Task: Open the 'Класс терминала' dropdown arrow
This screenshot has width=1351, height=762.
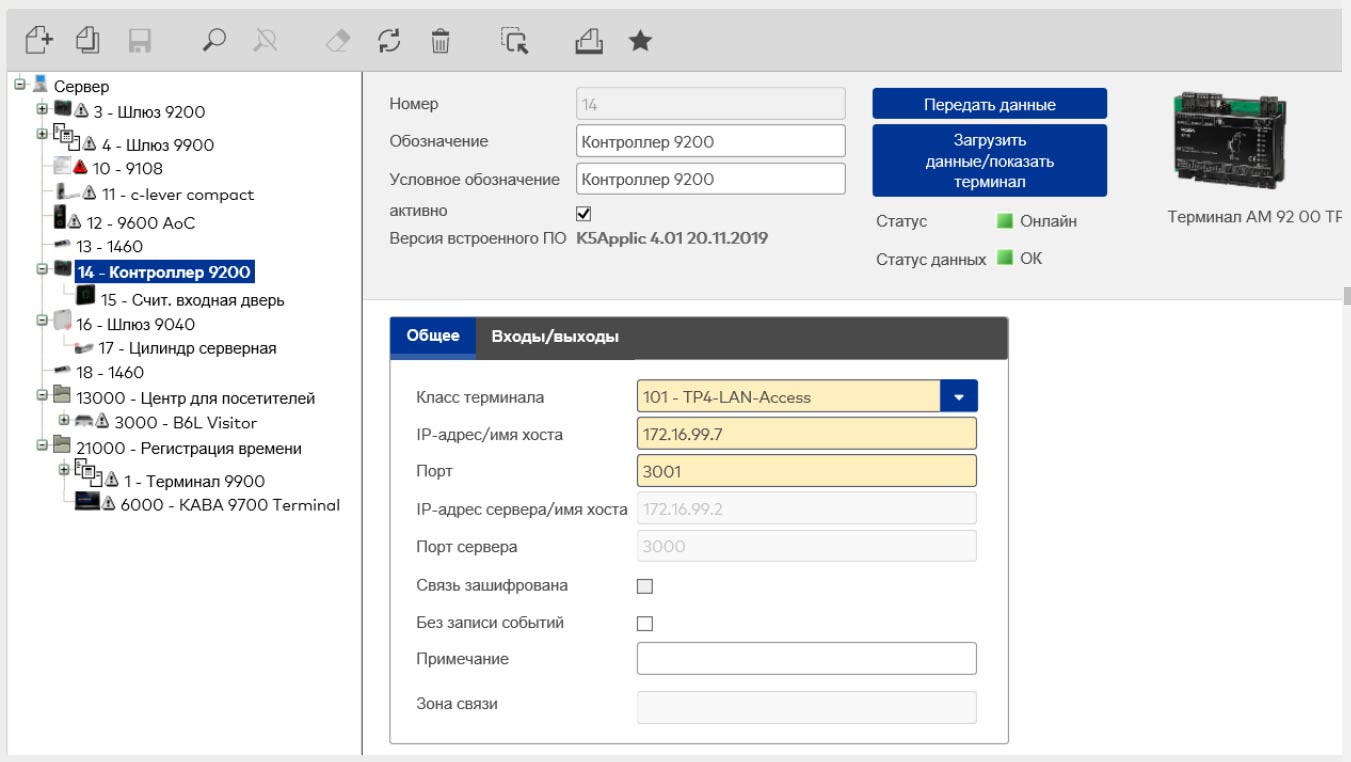Action: point(958,396)
